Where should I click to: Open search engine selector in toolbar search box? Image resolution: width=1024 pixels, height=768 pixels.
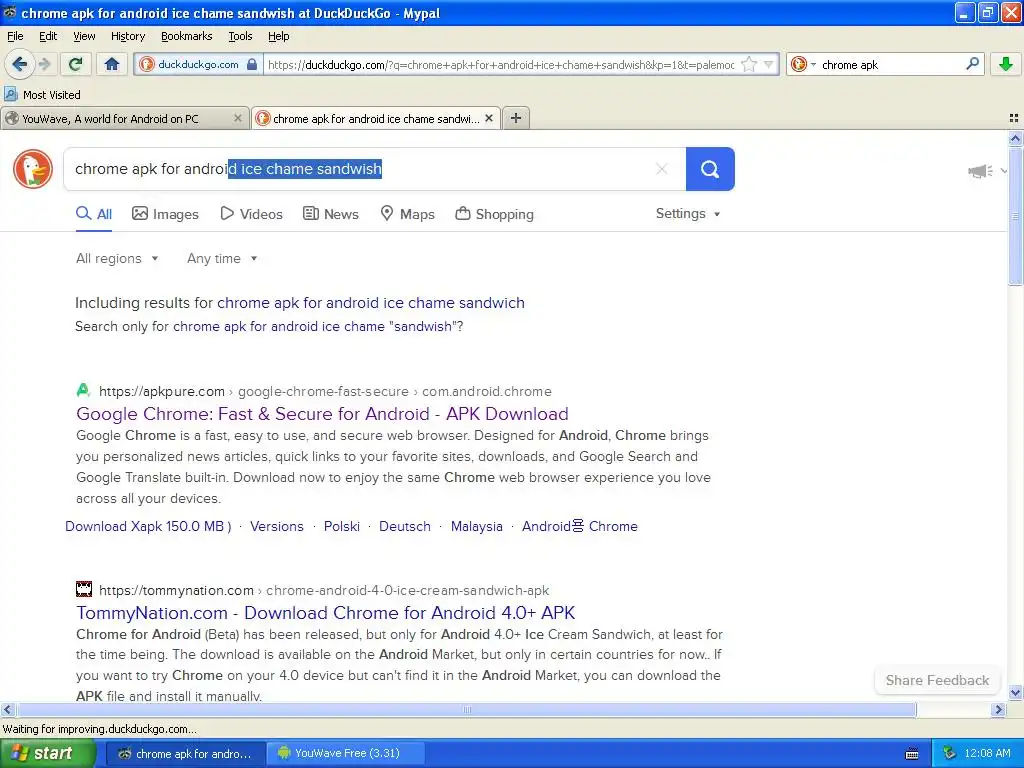click(803, 64)
